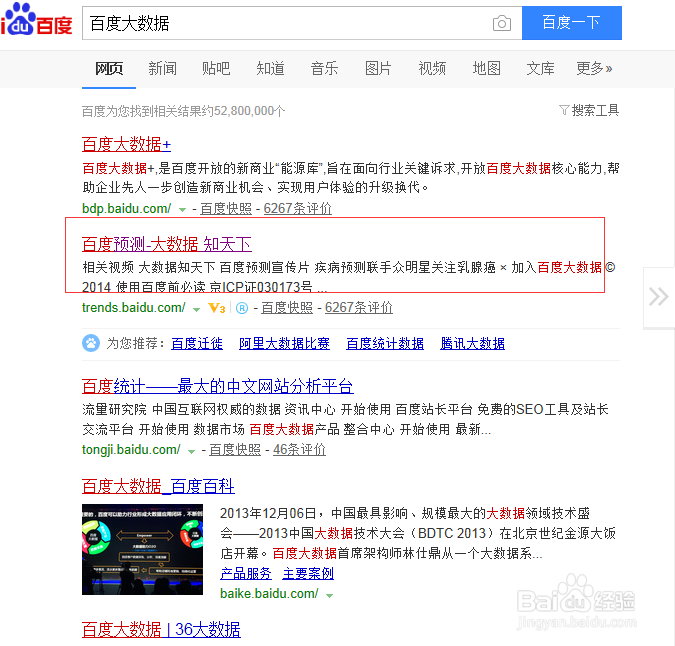675x646 pixels.
Task: Open the 视频 tab
Action: [432, 68]
